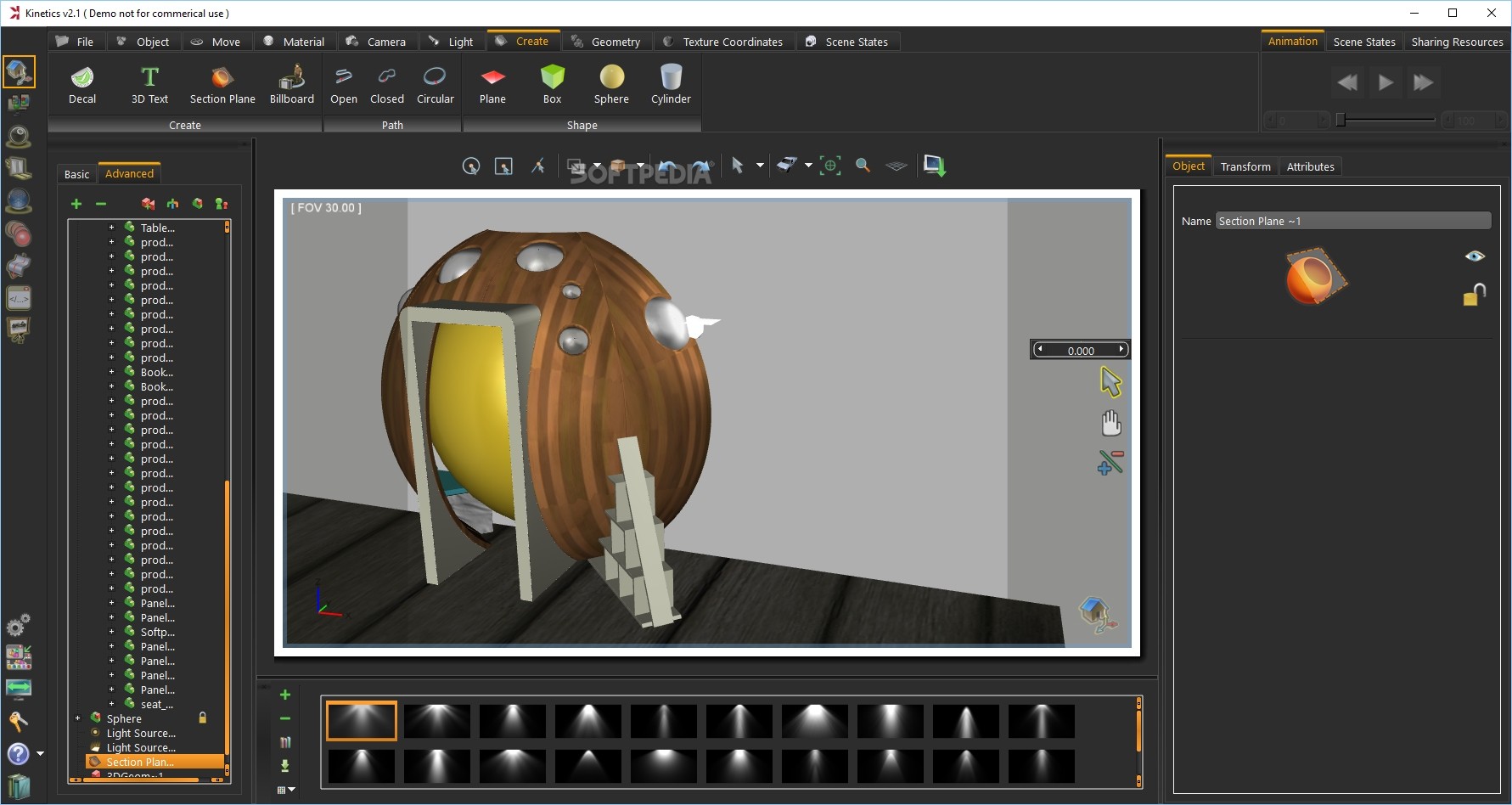1512x805 pixels.
Task: Expand the Table node in tree
Action: pos(111,228)
